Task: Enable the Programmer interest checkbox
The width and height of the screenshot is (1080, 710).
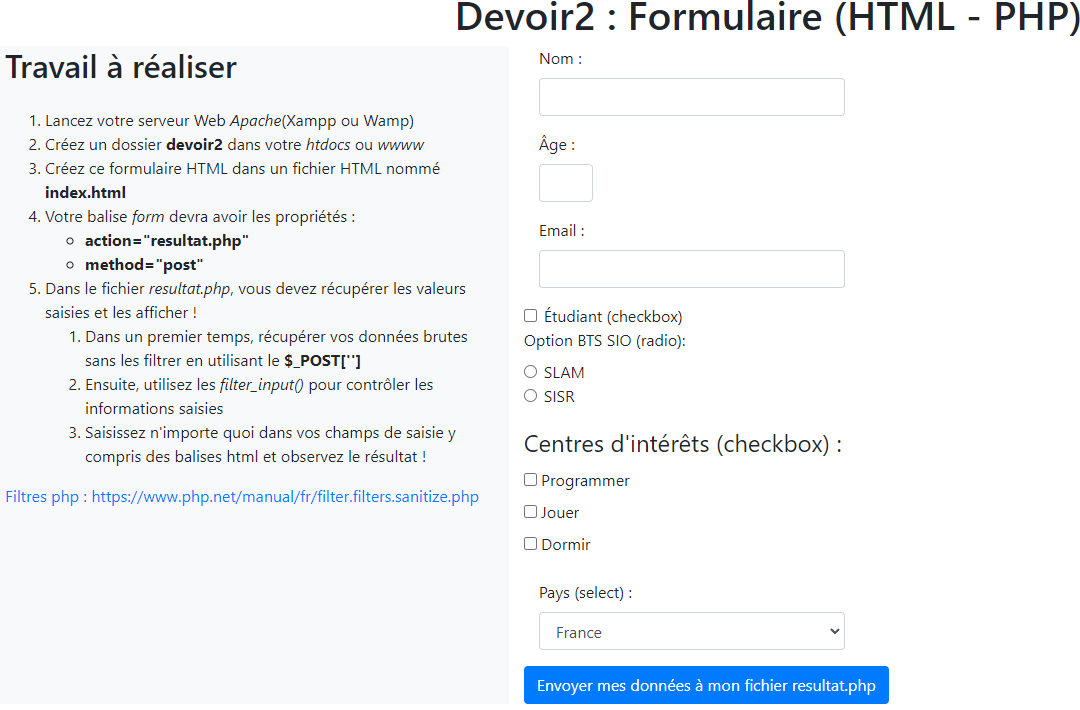Action: coord(530,480)
